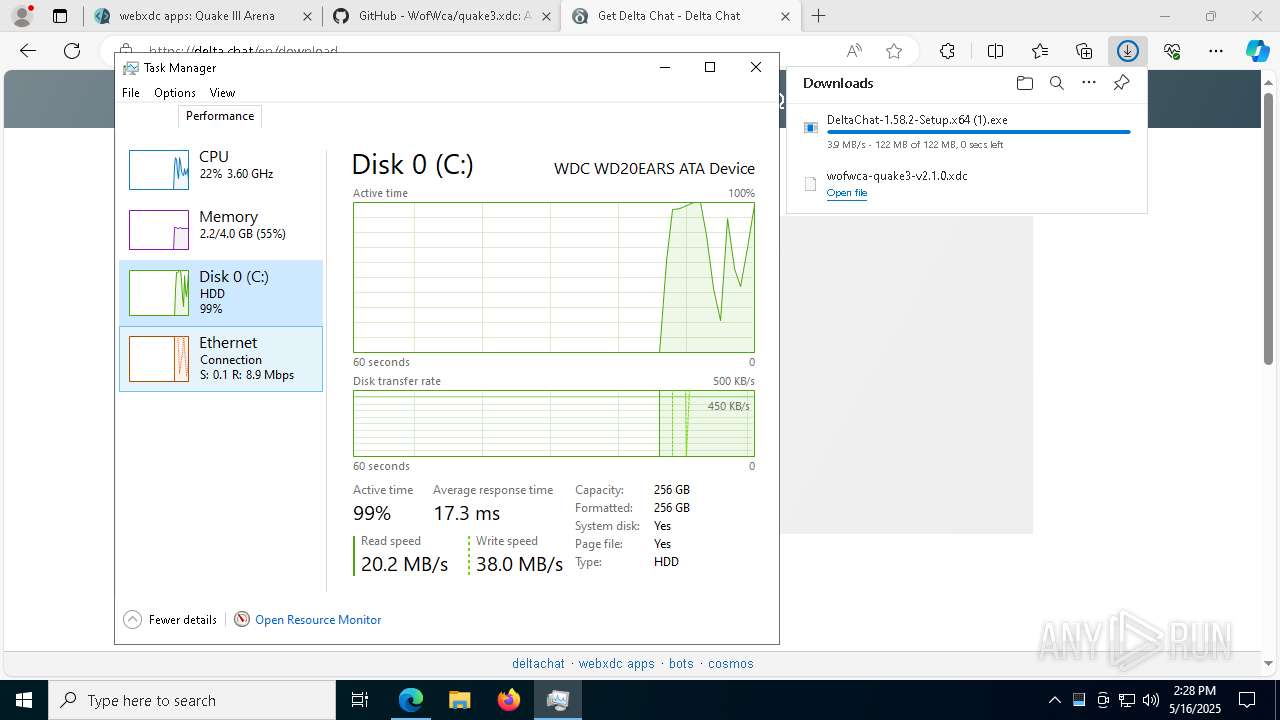The height and width of the screenshot is (720, 1280).
Task: Click the Read speed 20.2 MB/s value
Action: pyautogui.click(x=404, y=565)
